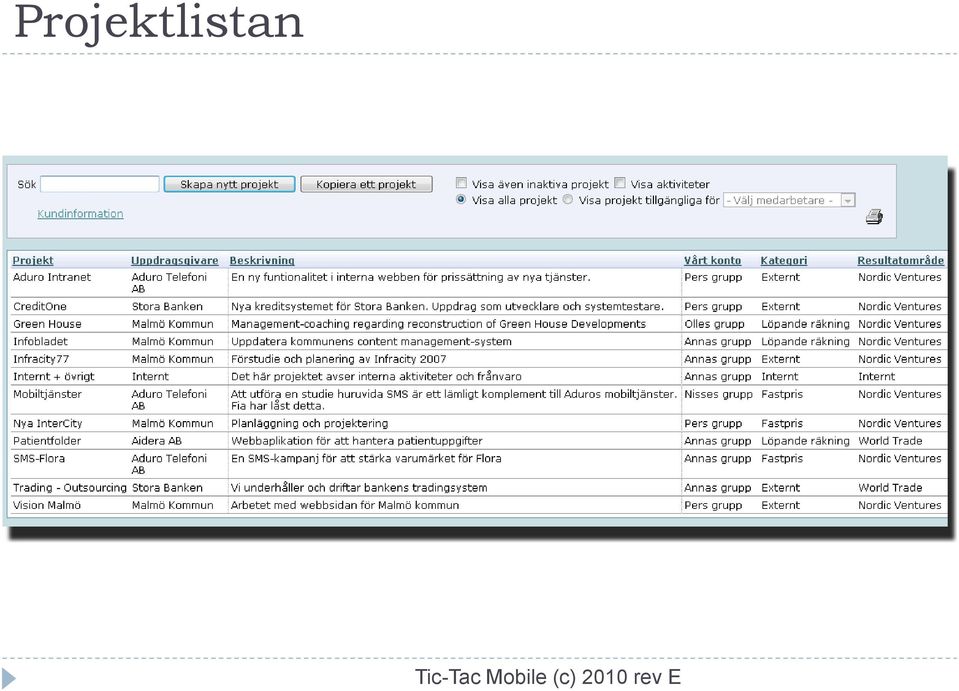
Task: Click Arbetet med webbsidan för Malmö kommun
Action: (345, 505)
